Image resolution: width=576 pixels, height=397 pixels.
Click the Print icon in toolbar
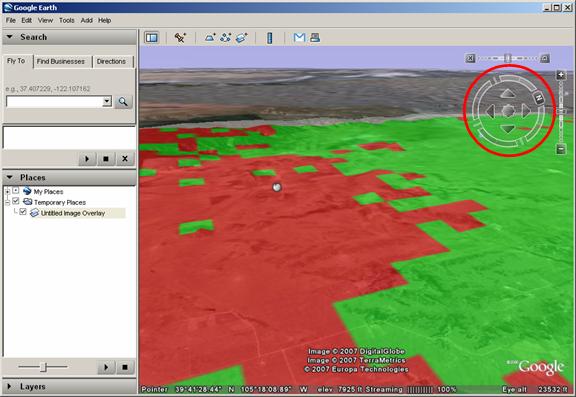(x=315, y=37)
